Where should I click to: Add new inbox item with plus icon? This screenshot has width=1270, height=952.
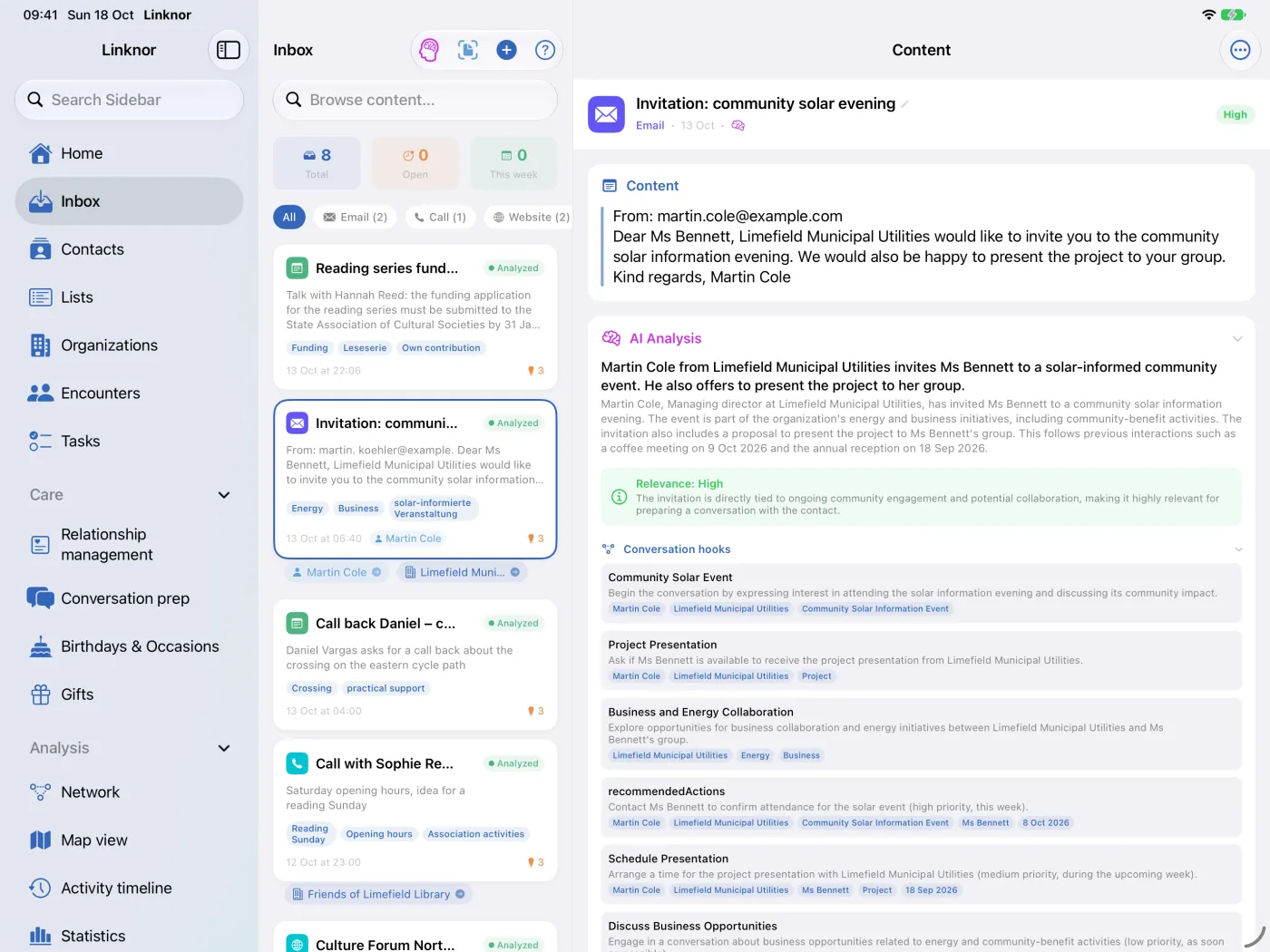[x=507, y=50]
